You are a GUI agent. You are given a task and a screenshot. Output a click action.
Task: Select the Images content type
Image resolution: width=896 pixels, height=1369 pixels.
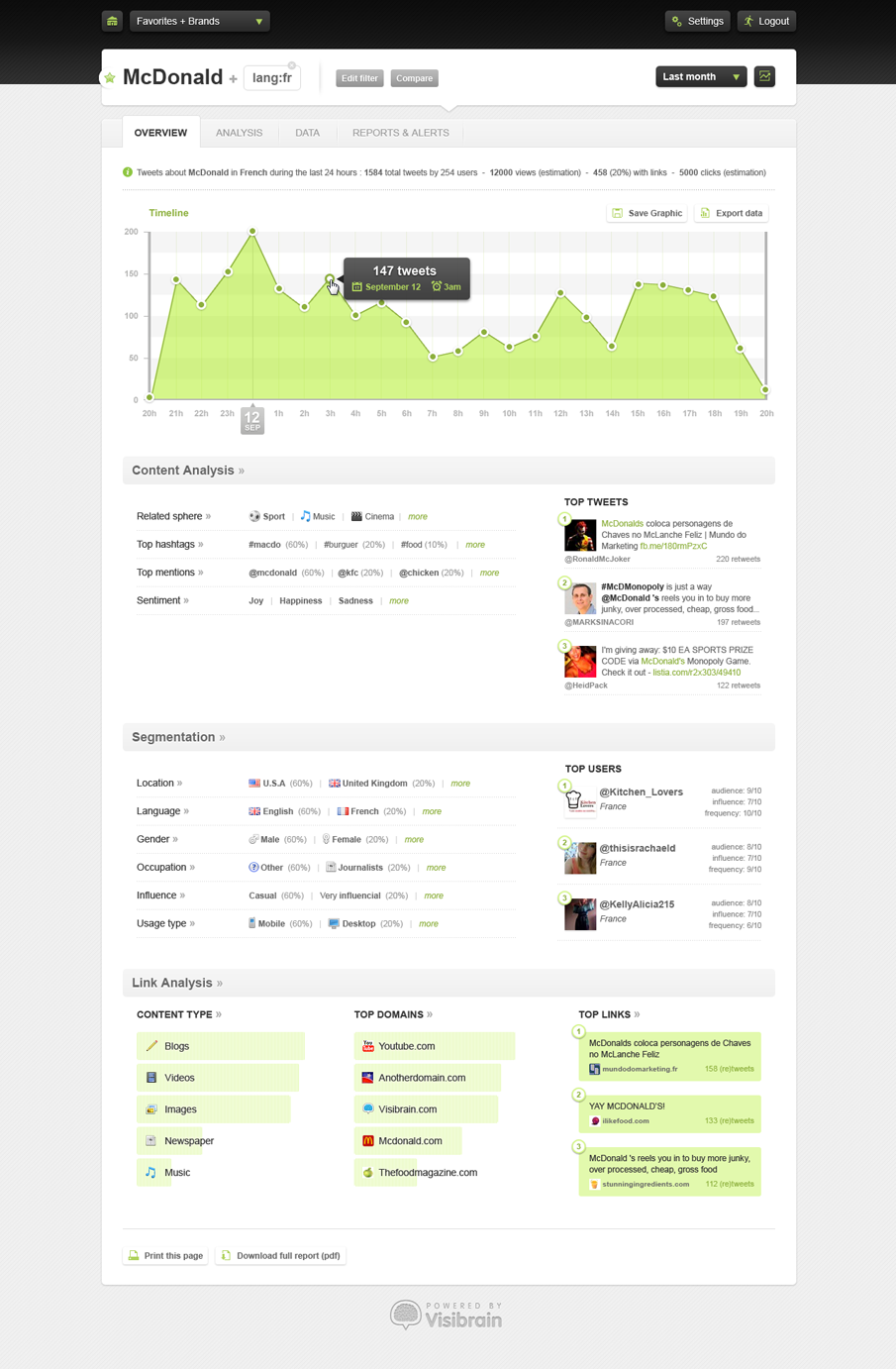point(213,1109)
